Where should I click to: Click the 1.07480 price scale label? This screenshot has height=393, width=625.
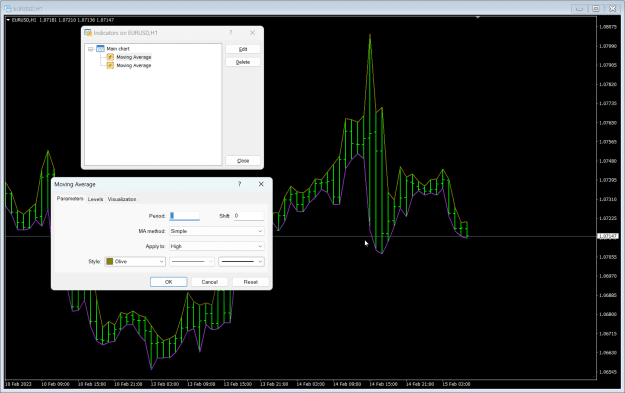(608, 161)
